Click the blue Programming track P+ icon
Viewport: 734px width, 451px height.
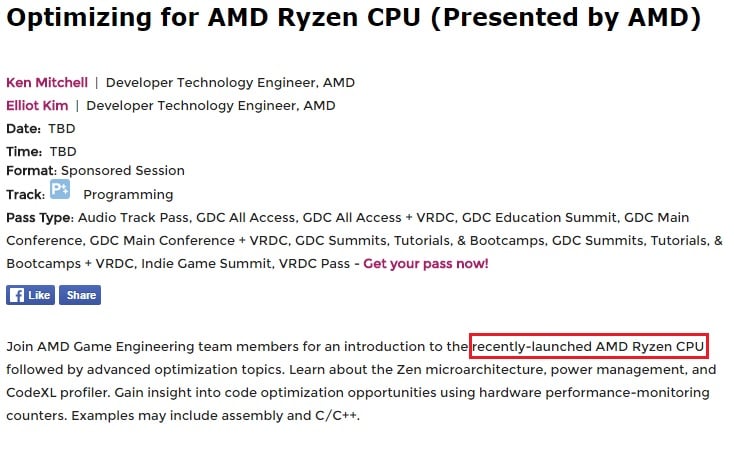(x=60, y=189)
